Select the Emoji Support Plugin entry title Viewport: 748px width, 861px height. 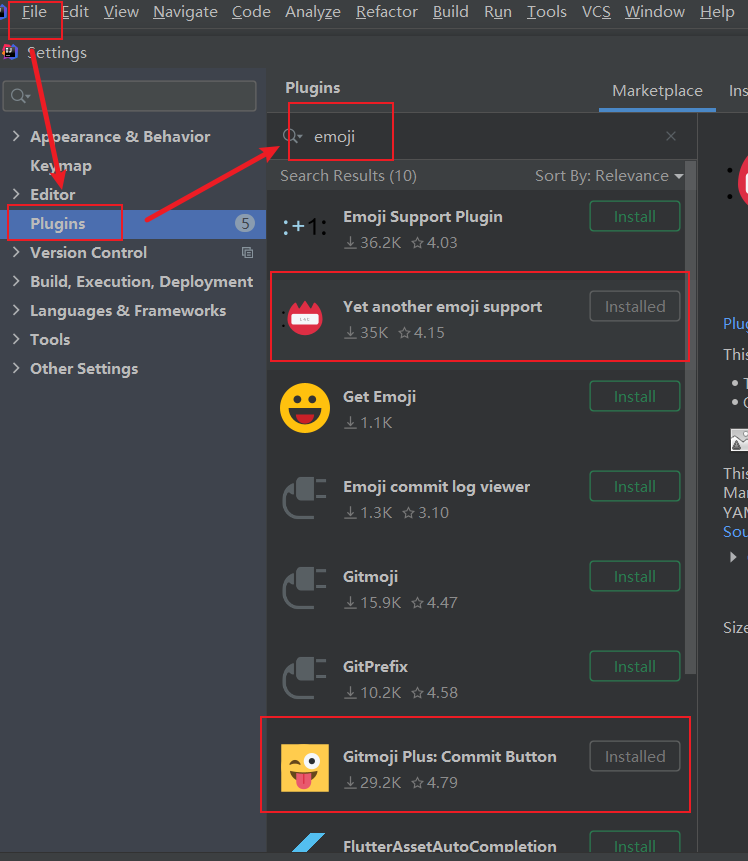(423, 216)
